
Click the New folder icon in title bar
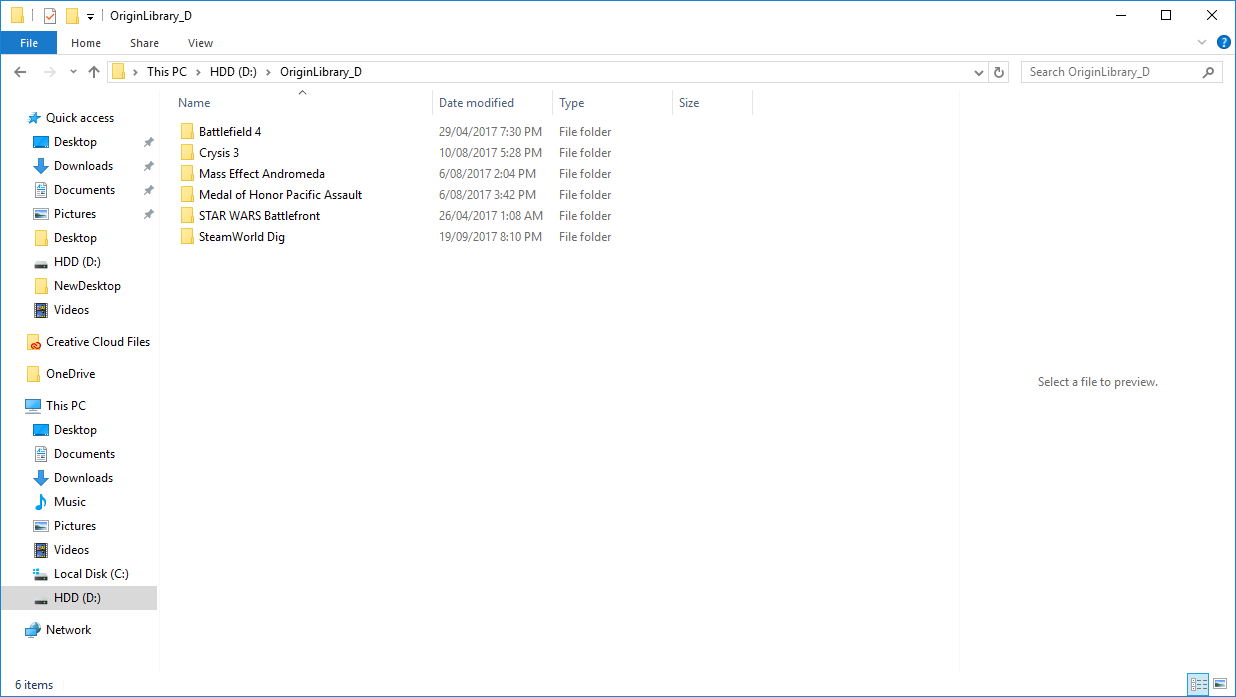point(72,16)
